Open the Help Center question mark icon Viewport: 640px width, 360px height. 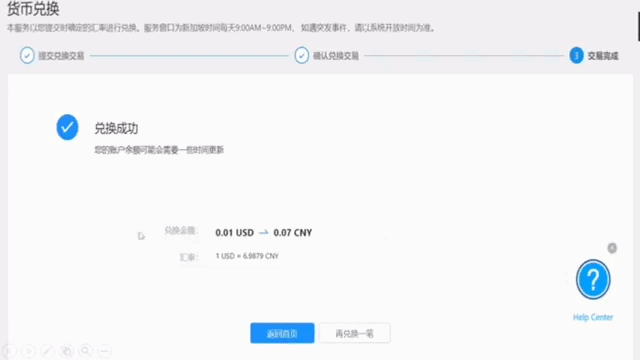pos(593,280)
